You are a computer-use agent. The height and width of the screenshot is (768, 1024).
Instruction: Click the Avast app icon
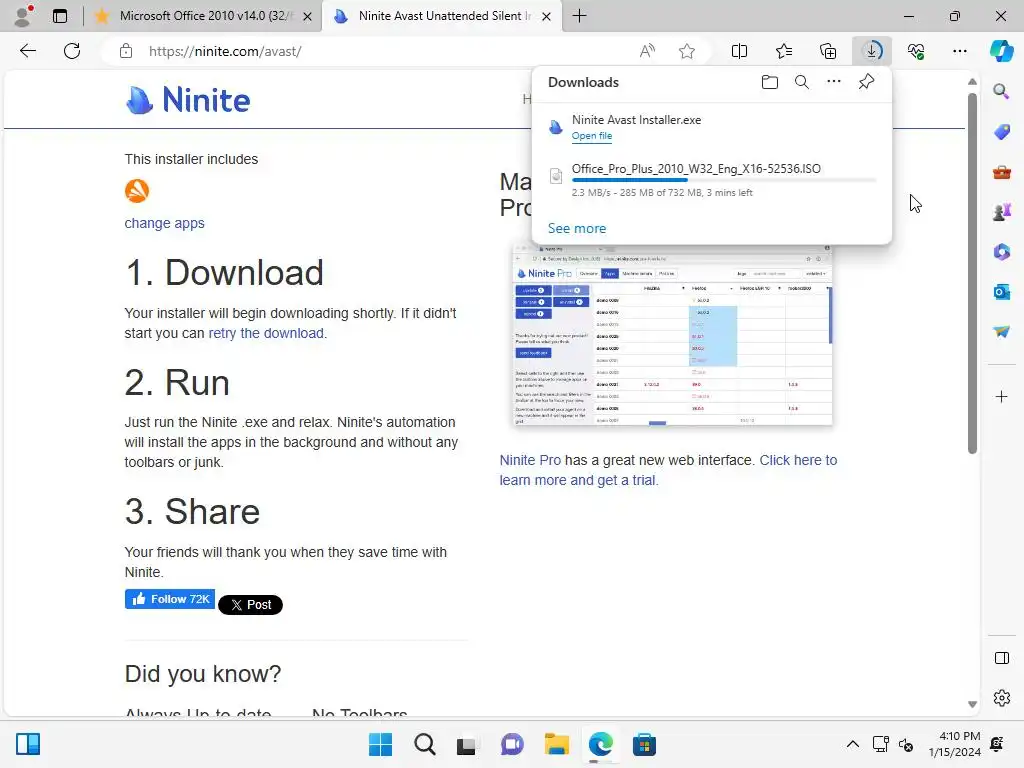[136, 191]
